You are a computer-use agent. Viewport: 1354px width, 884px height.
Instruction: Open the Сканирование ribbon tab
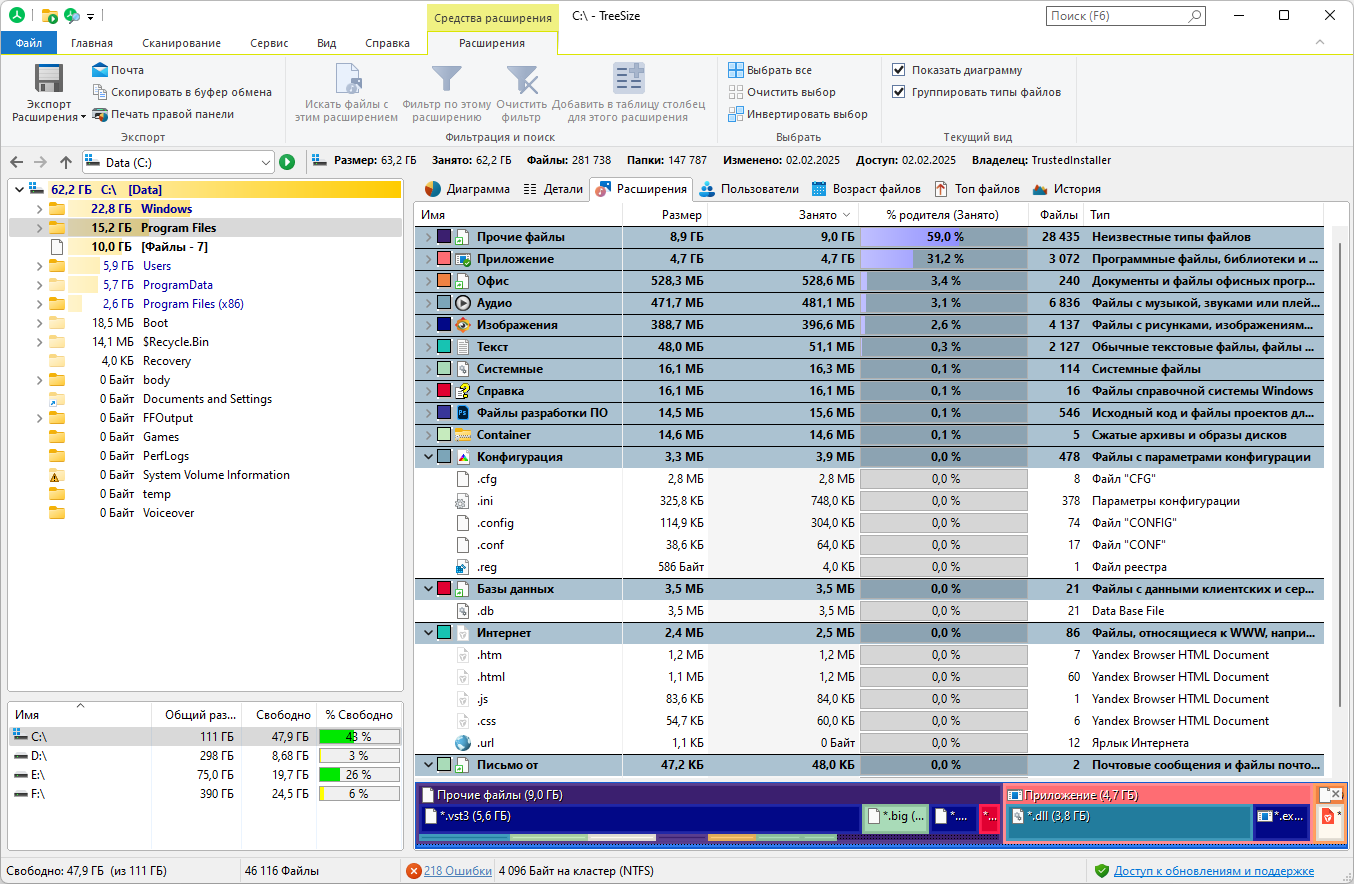point(181,43)
